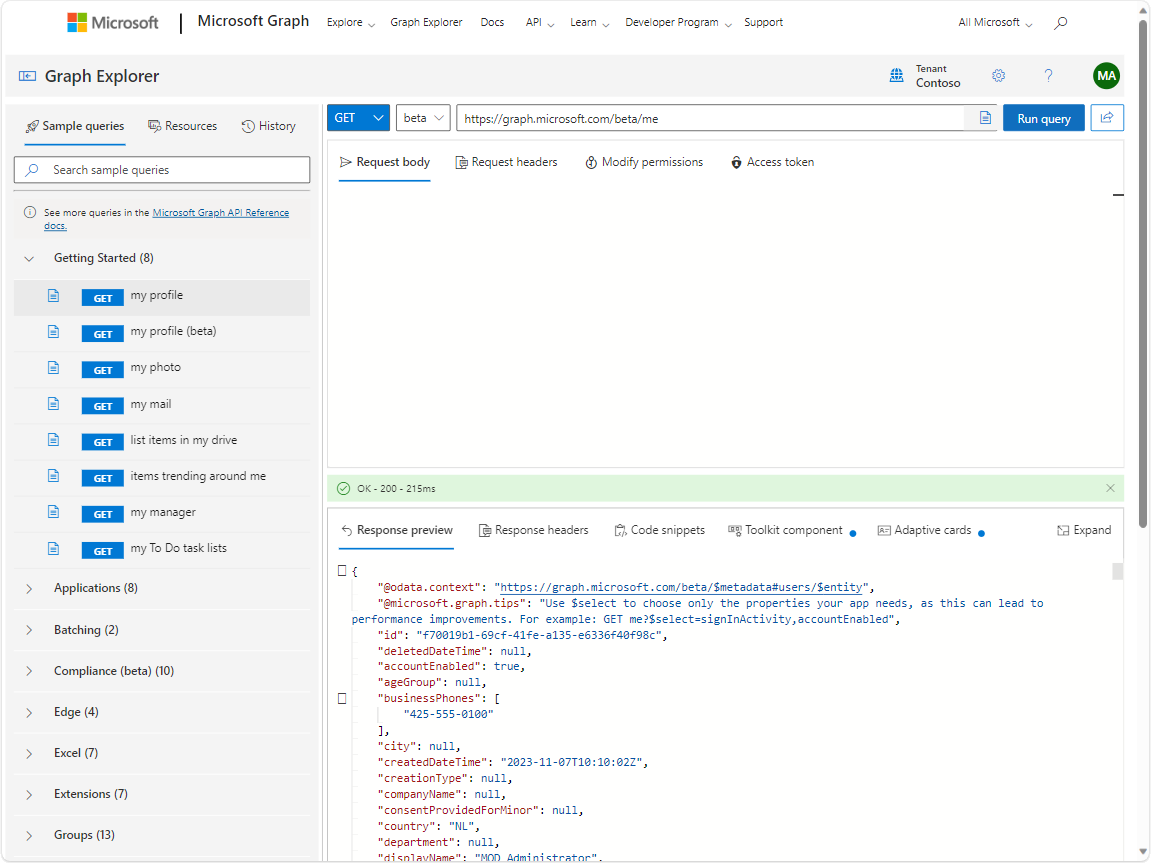Open the Learn menu in the top navigation
Viewport: 1151px width, 863px height.
[589, 23]
